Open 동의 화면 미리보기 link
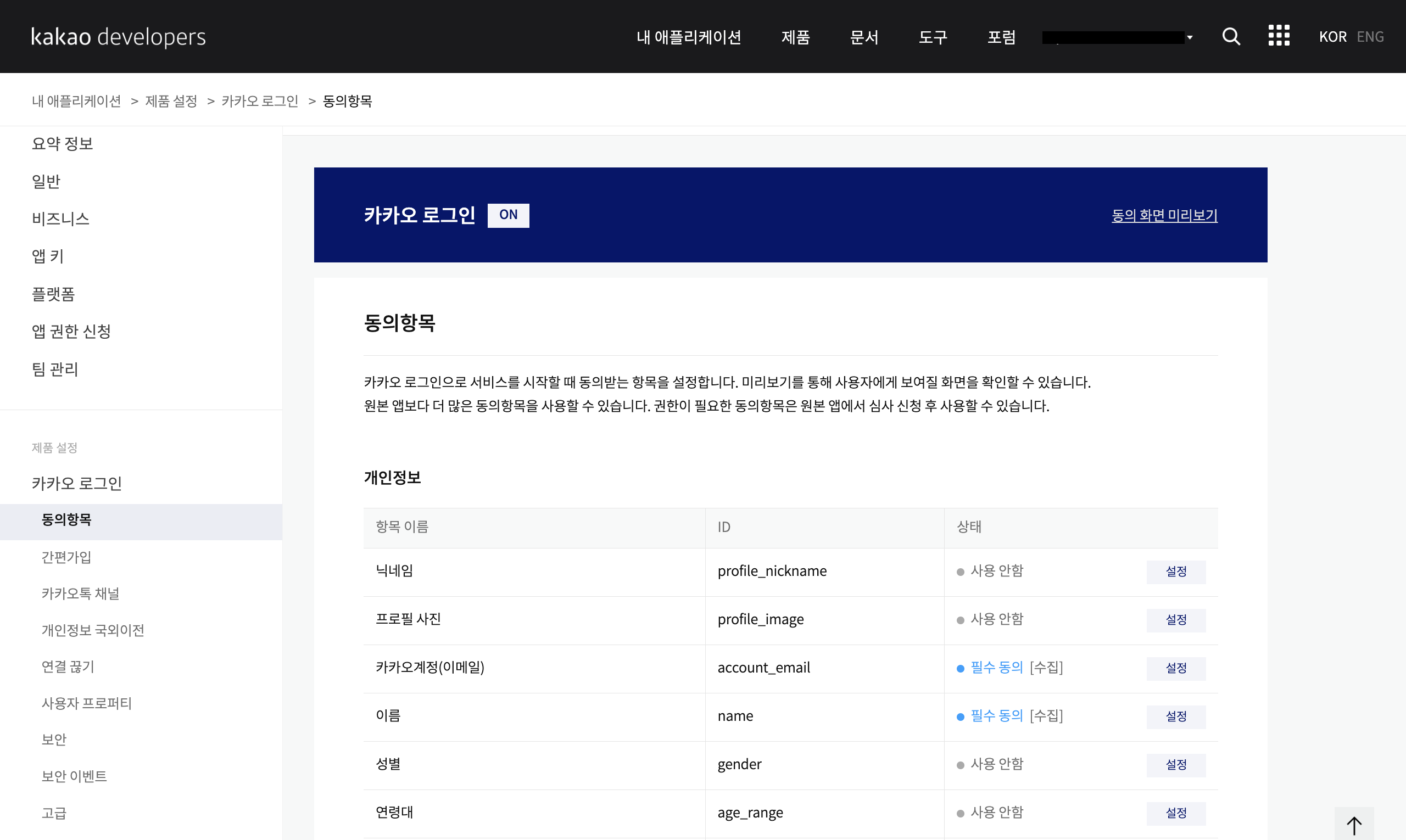The height and width of the screenshot is (840, 1406). point(1164,215)
